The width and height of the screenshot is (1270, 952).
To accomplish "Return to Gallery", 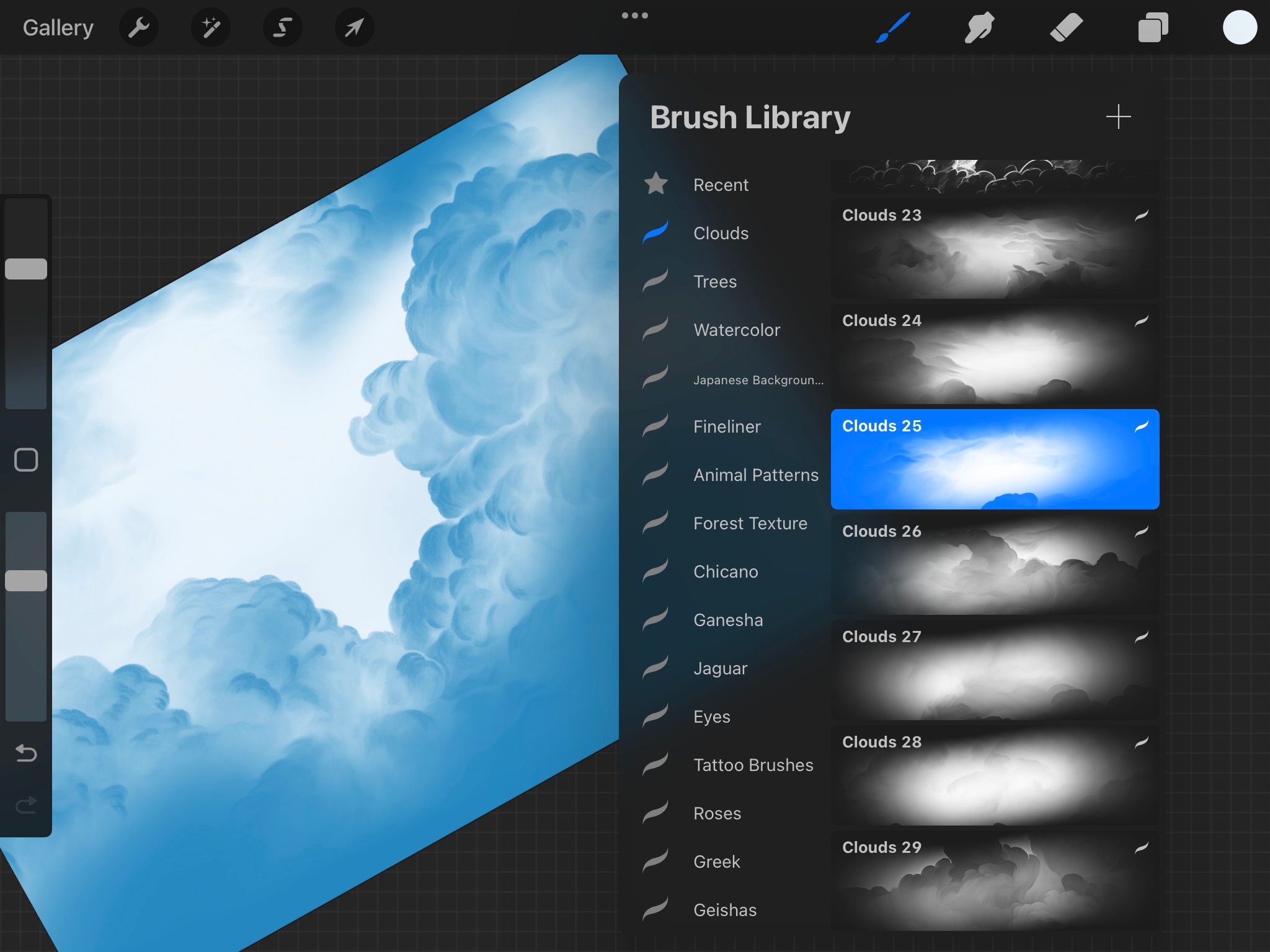I will (x=58, y=28).
